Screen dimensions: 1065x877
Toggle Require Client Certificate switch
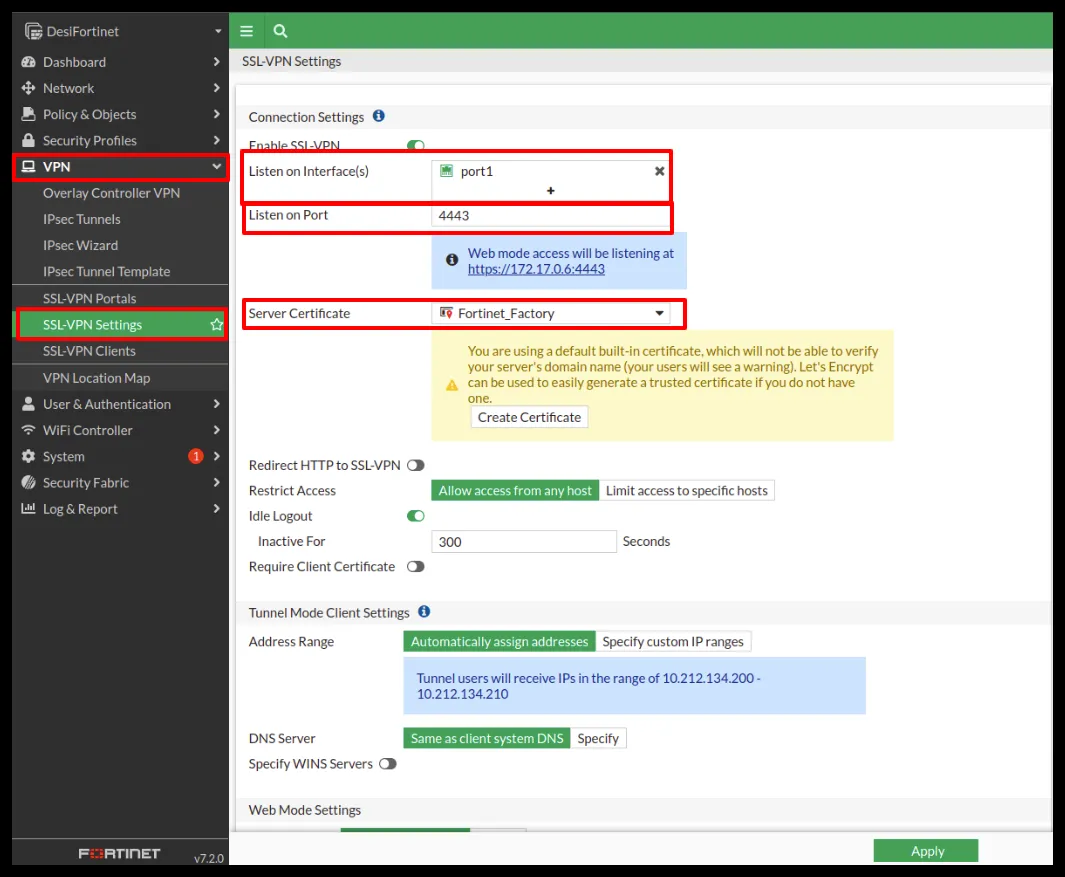click(416, 567)
